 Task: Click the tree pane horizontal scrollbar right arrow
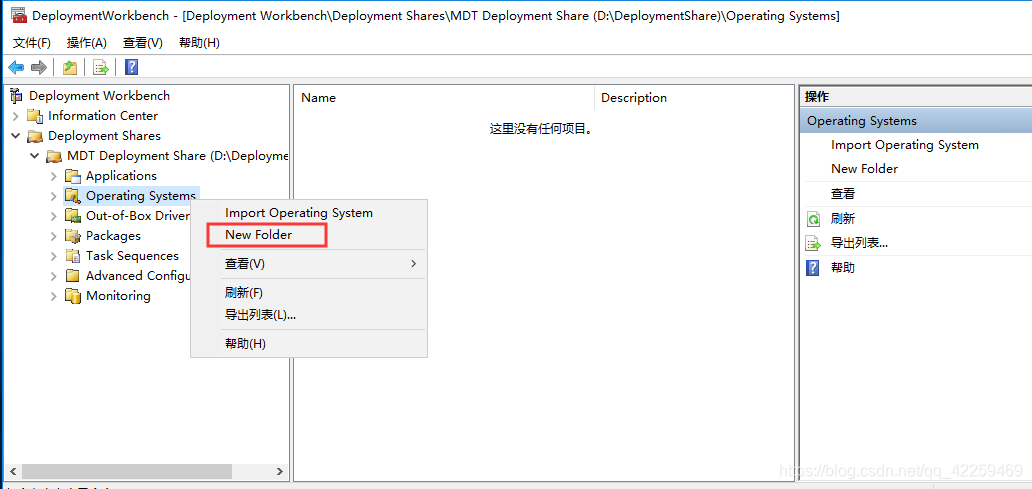281,471
